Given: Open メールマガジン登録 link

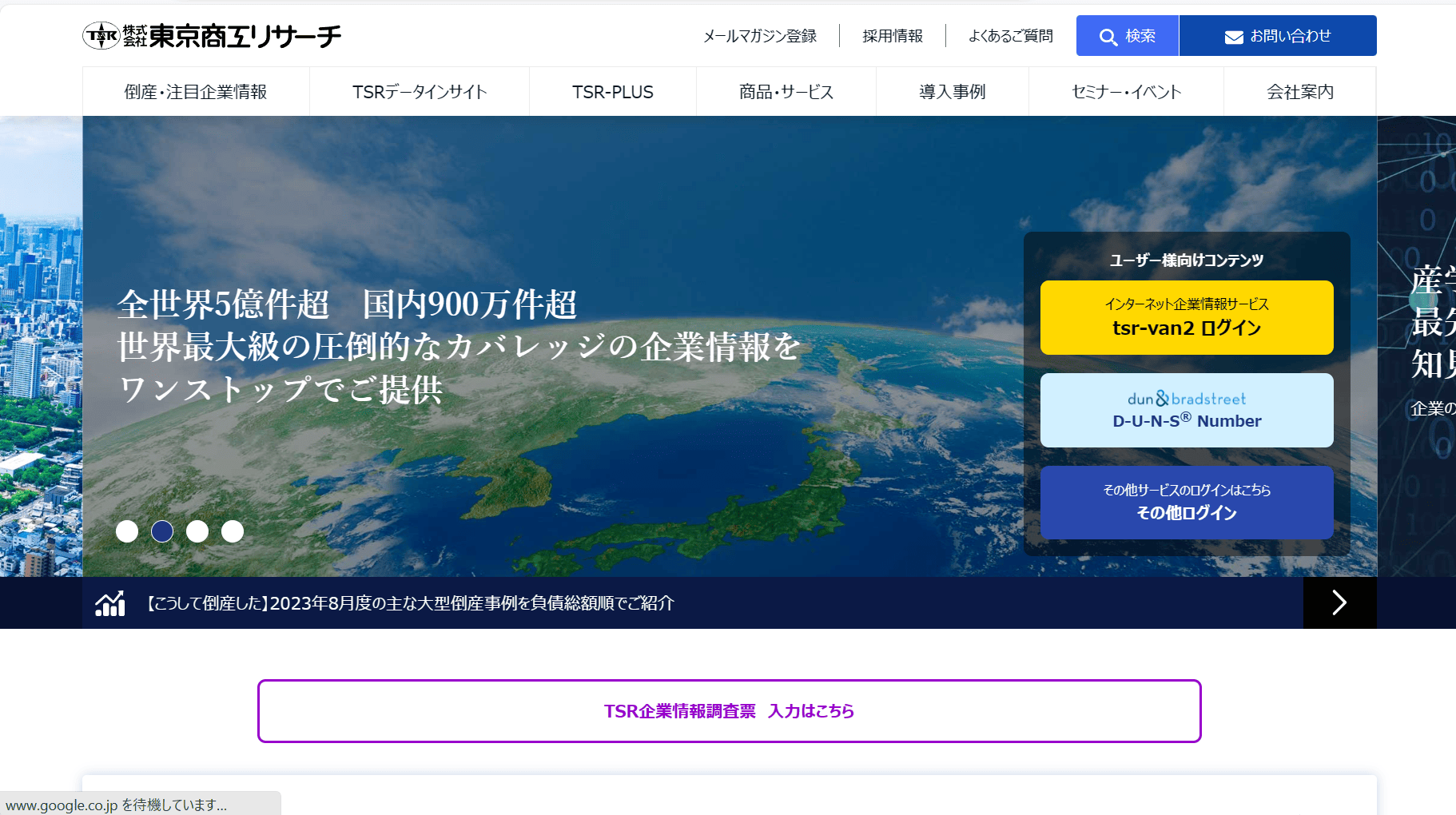Looking at the screenshot, I should [760, 36].
